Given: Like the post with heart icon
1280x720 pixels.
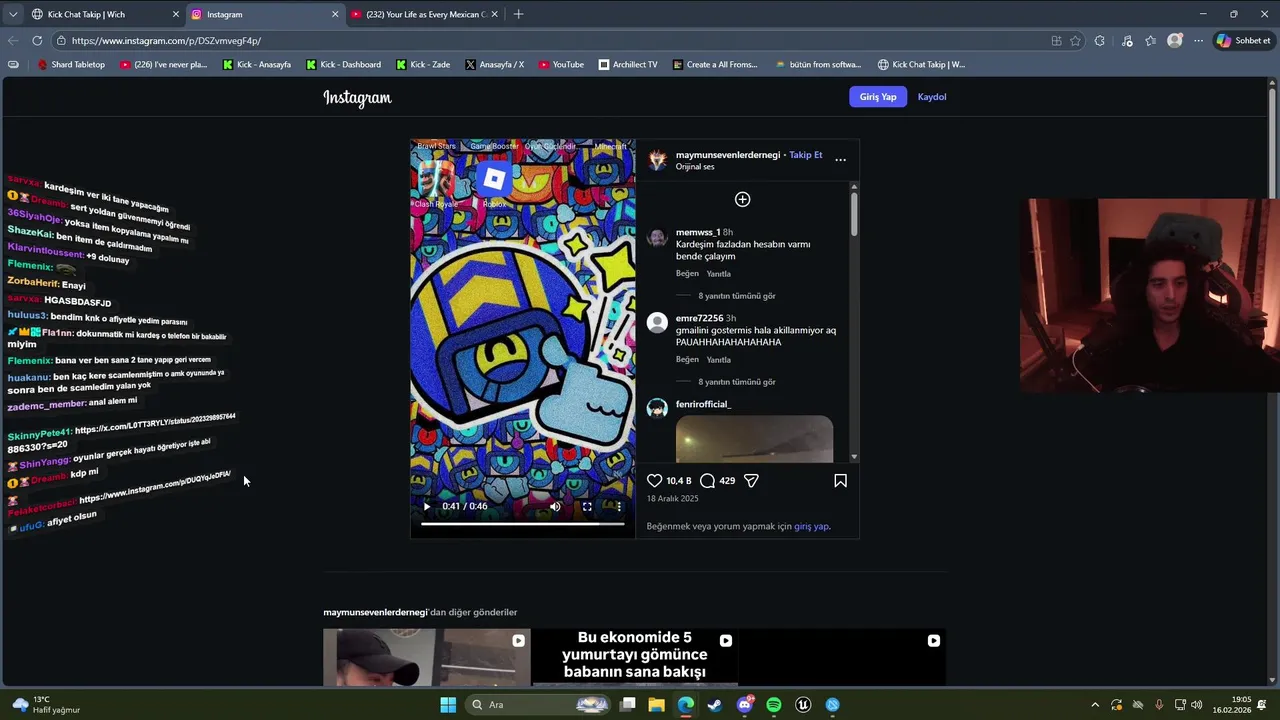Looking at the screenshot, I should (655, 481).
